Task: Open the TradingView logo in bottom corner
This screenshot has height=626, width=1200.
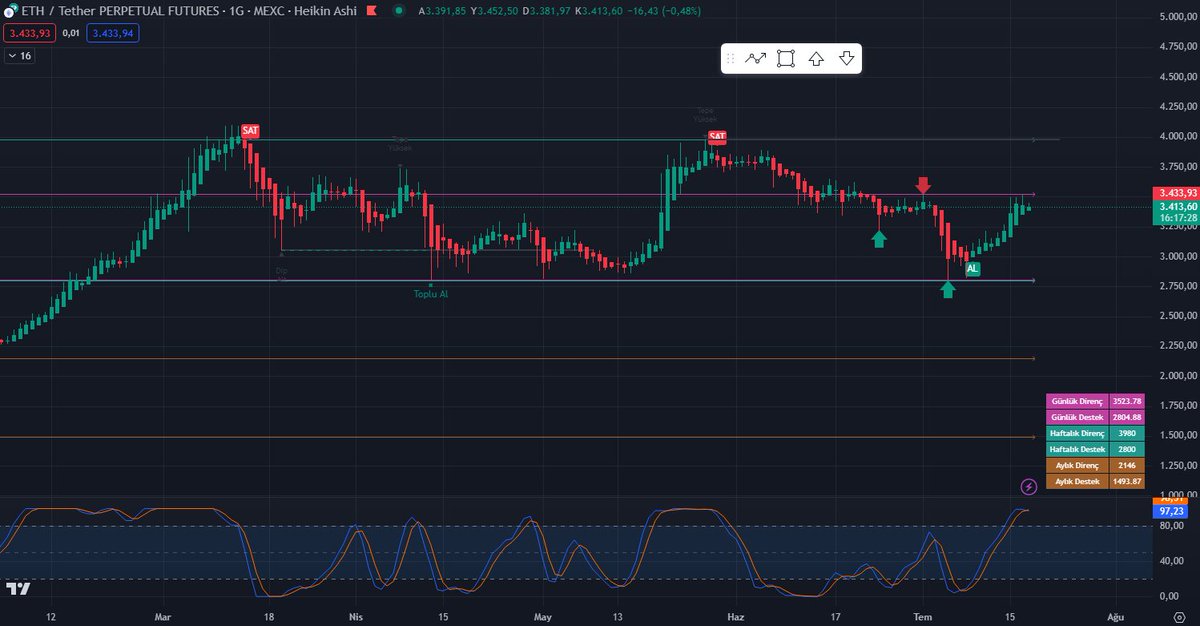Action: click(x=18, y=589)
